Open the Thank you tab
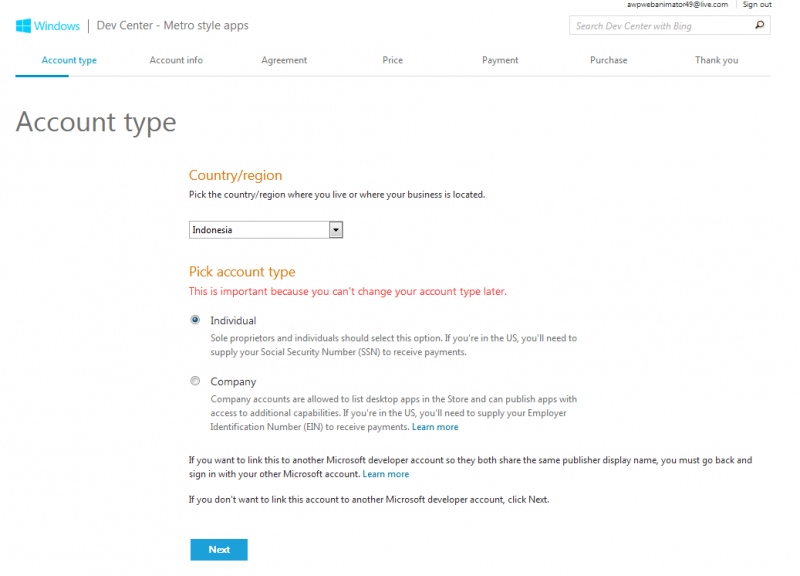Screen dimensions: 800x576 click(x=716, y=60)
